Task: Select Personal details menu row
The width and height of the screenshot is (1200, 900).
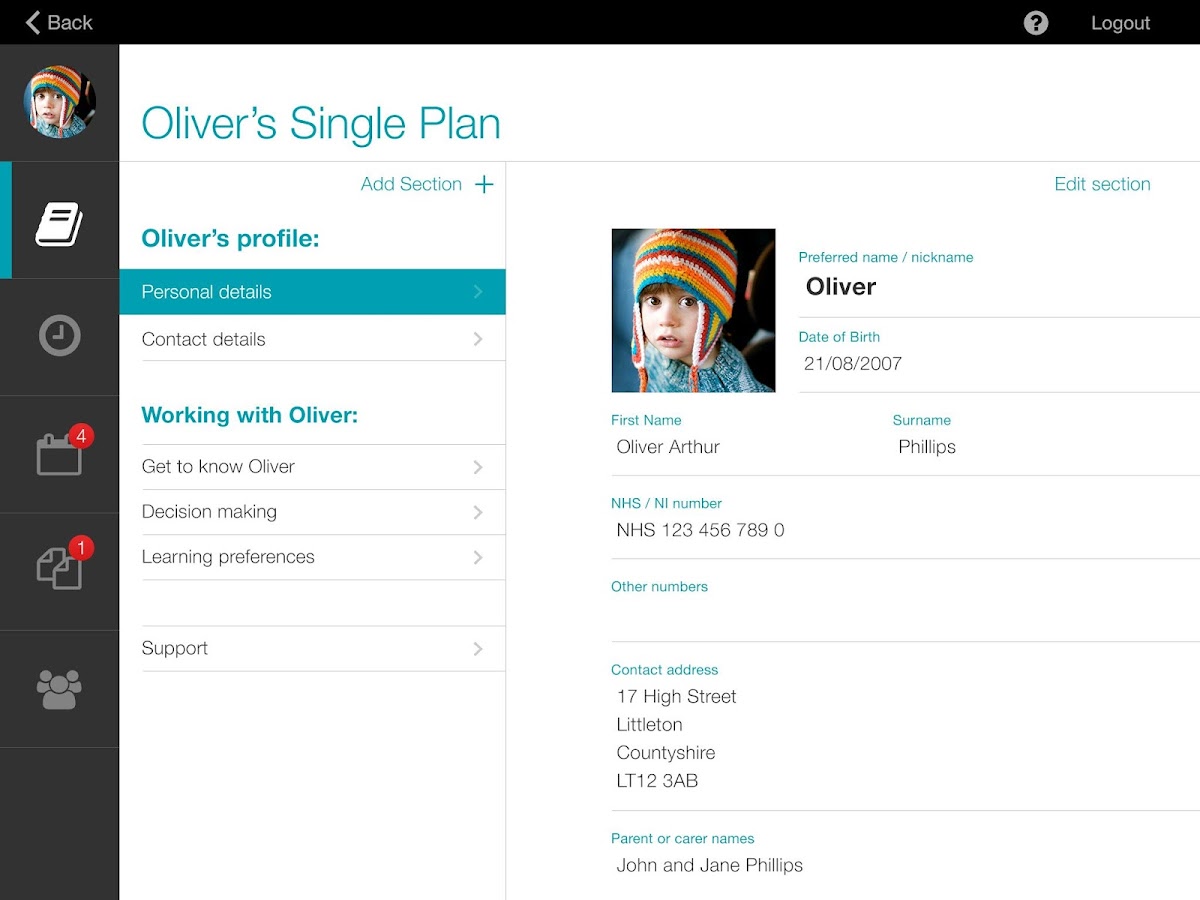Action: pyautogui.click(x=312, y=292)
